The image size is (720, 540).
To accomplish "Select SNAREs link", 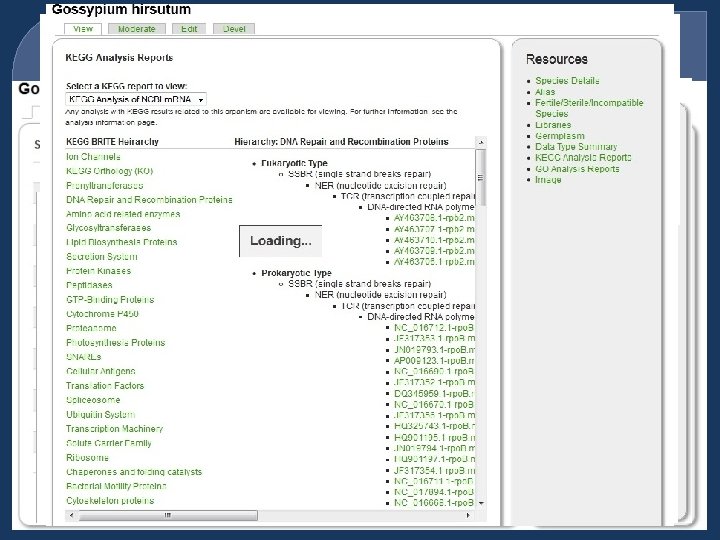I will click(84, 357).
